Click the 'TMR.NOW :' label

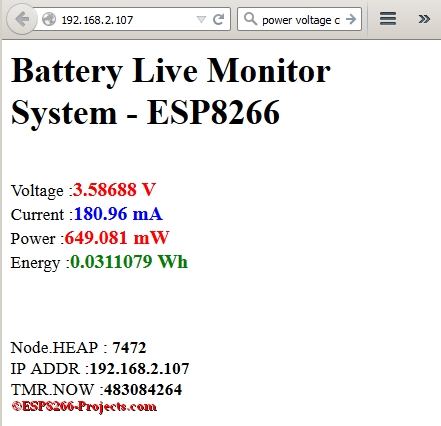57,390
